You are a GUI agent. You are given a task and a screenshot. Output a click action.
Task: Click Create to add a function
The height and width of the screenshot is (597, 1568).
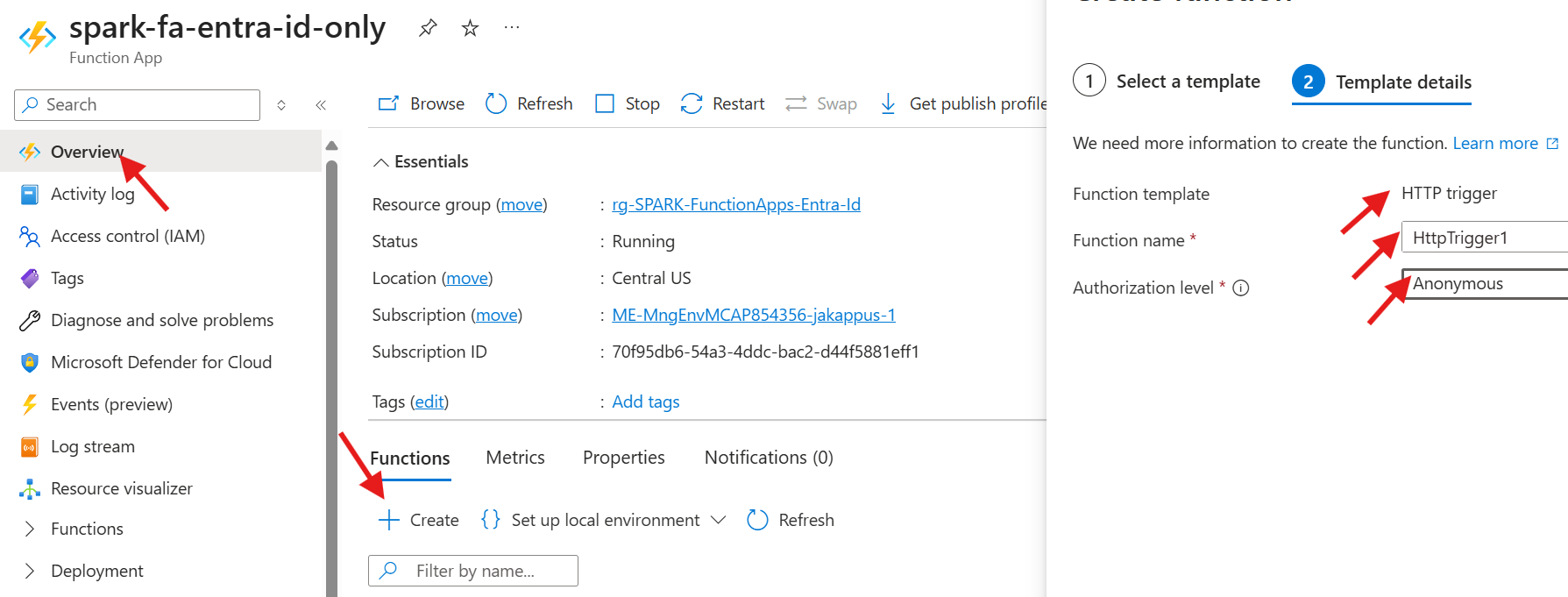(419, 521)
